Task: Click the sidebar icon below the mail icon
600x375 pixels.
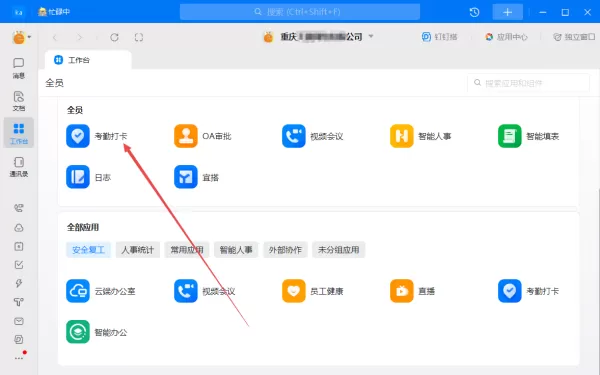Action: pos(18,339)
